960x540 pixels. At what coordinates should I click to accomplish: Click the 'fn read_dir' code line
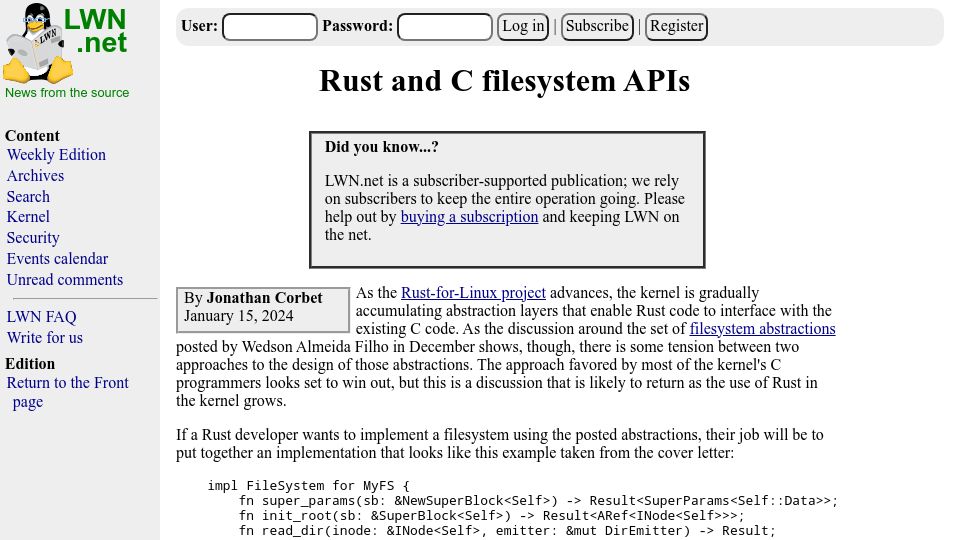[x=507, y=531]
